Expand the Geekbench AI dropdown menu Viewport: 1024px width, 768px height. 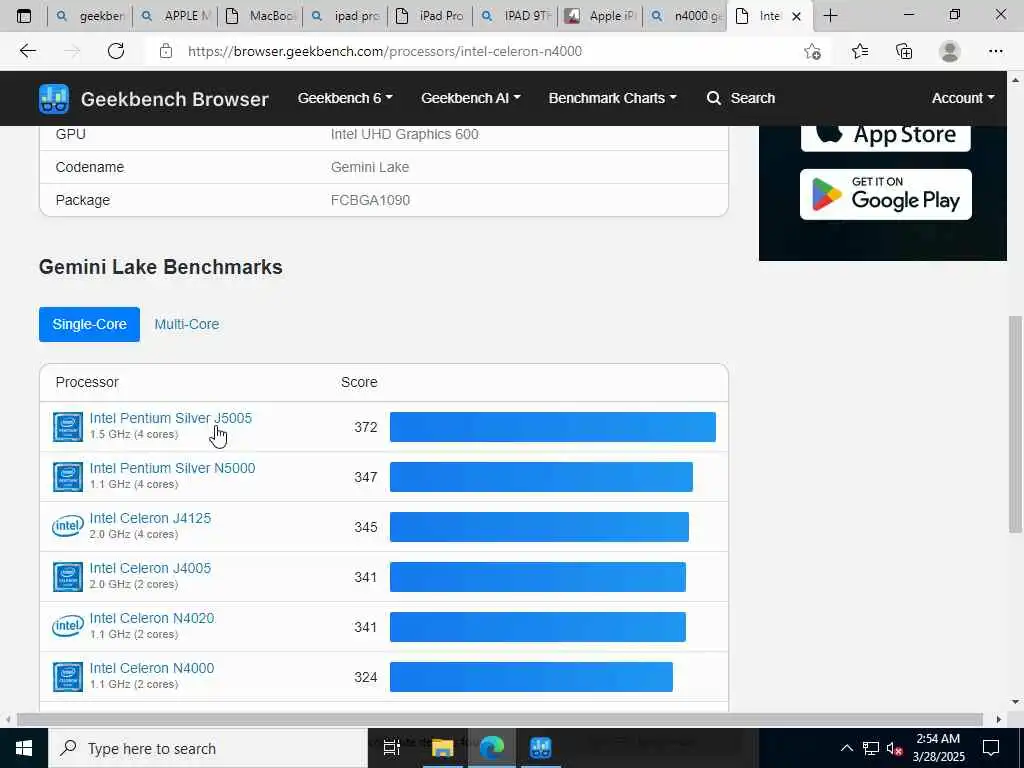click(471, 98)
